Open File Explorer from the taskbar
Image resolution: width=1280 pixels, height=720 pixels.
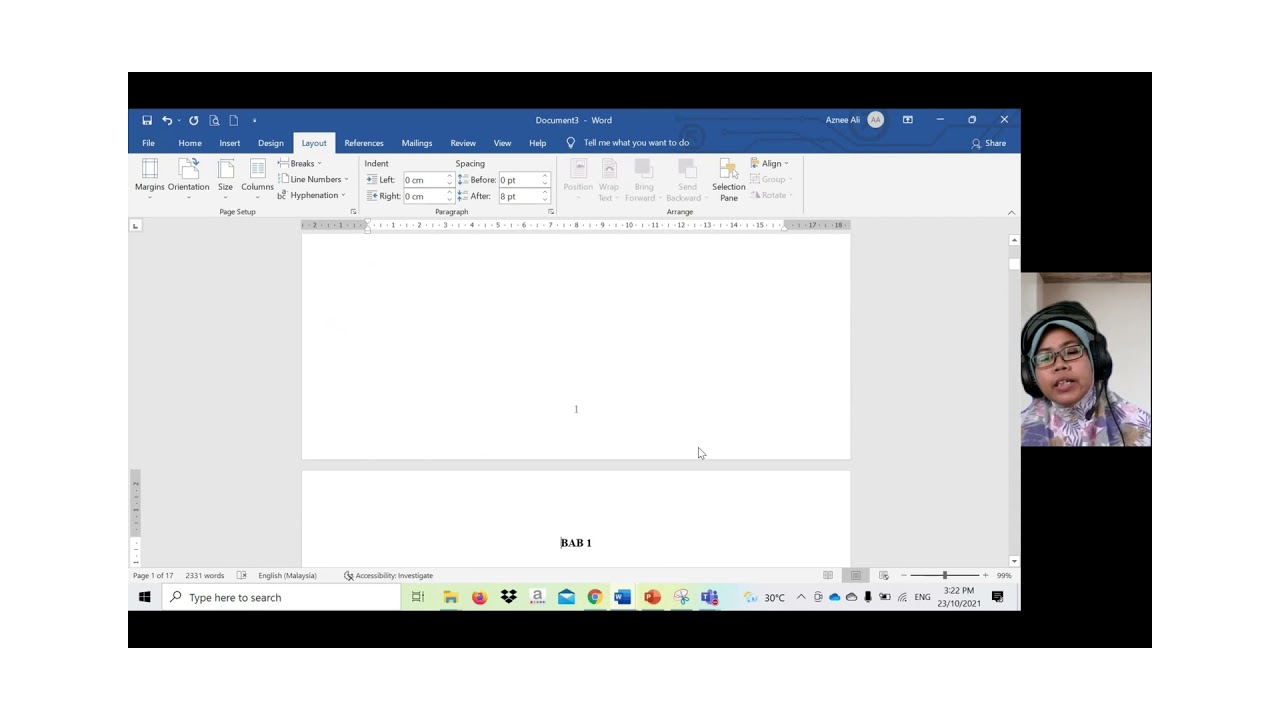(x=451, y=597)
